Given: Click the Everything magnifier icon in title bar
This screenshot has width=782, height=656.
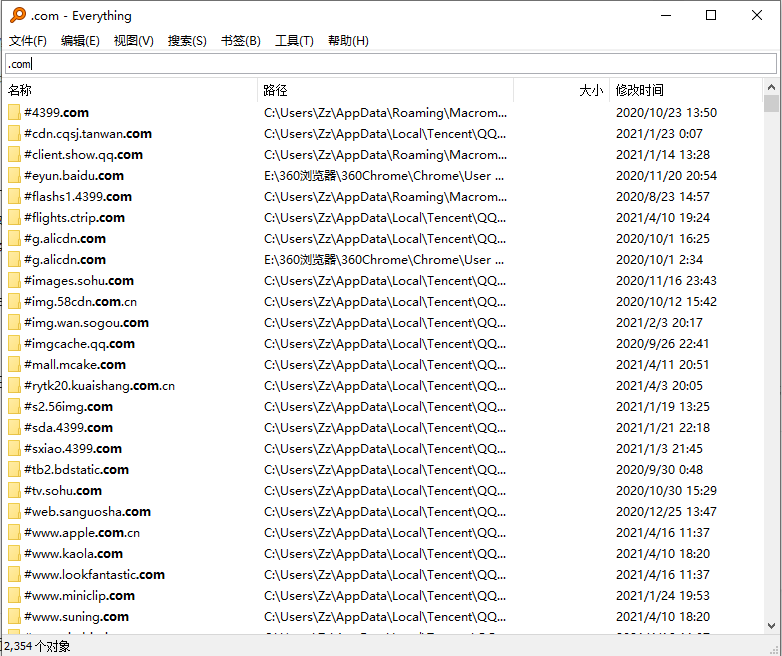Looking at the screenshot, I should [18, 15].
